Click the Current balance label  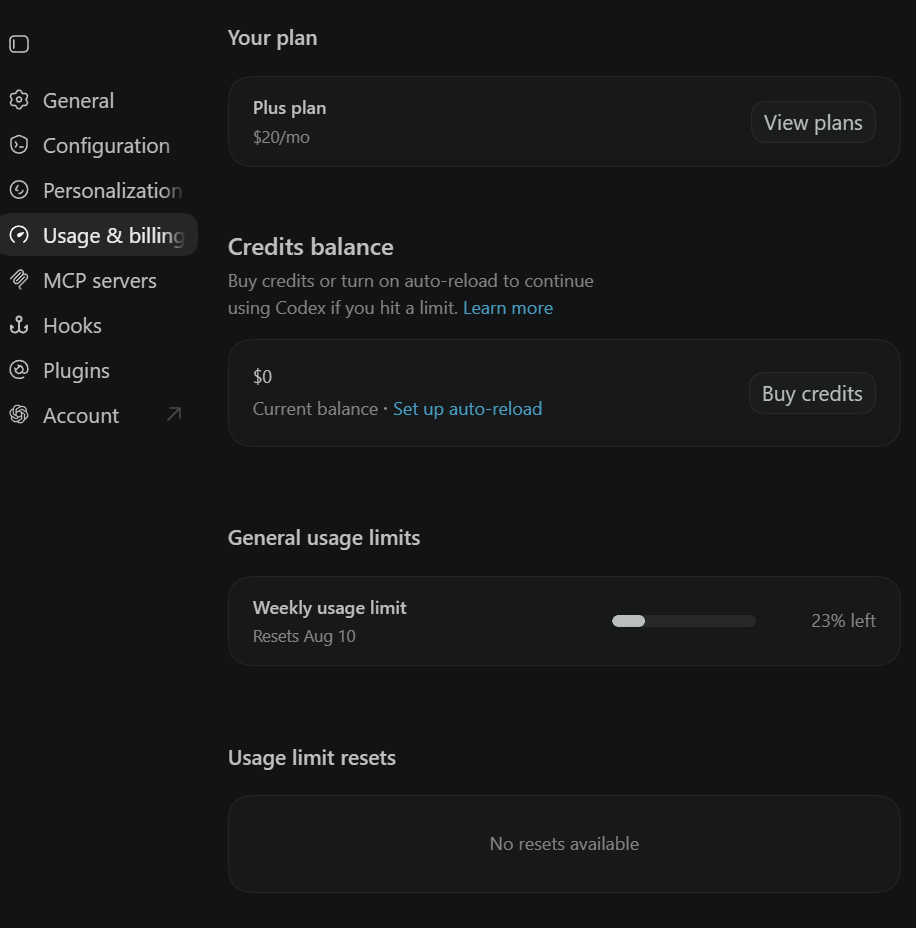(315, 409)
